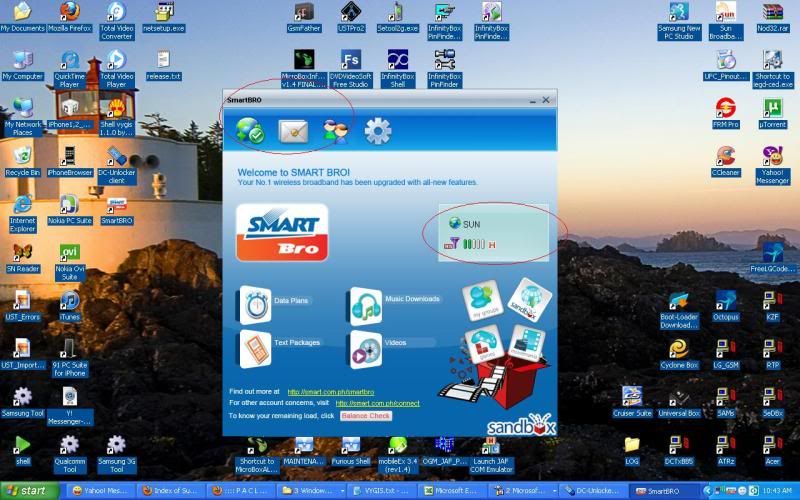
Task: Select the µTorrent desktop icon
Action: pyautogui.click(x=773, y=113)
